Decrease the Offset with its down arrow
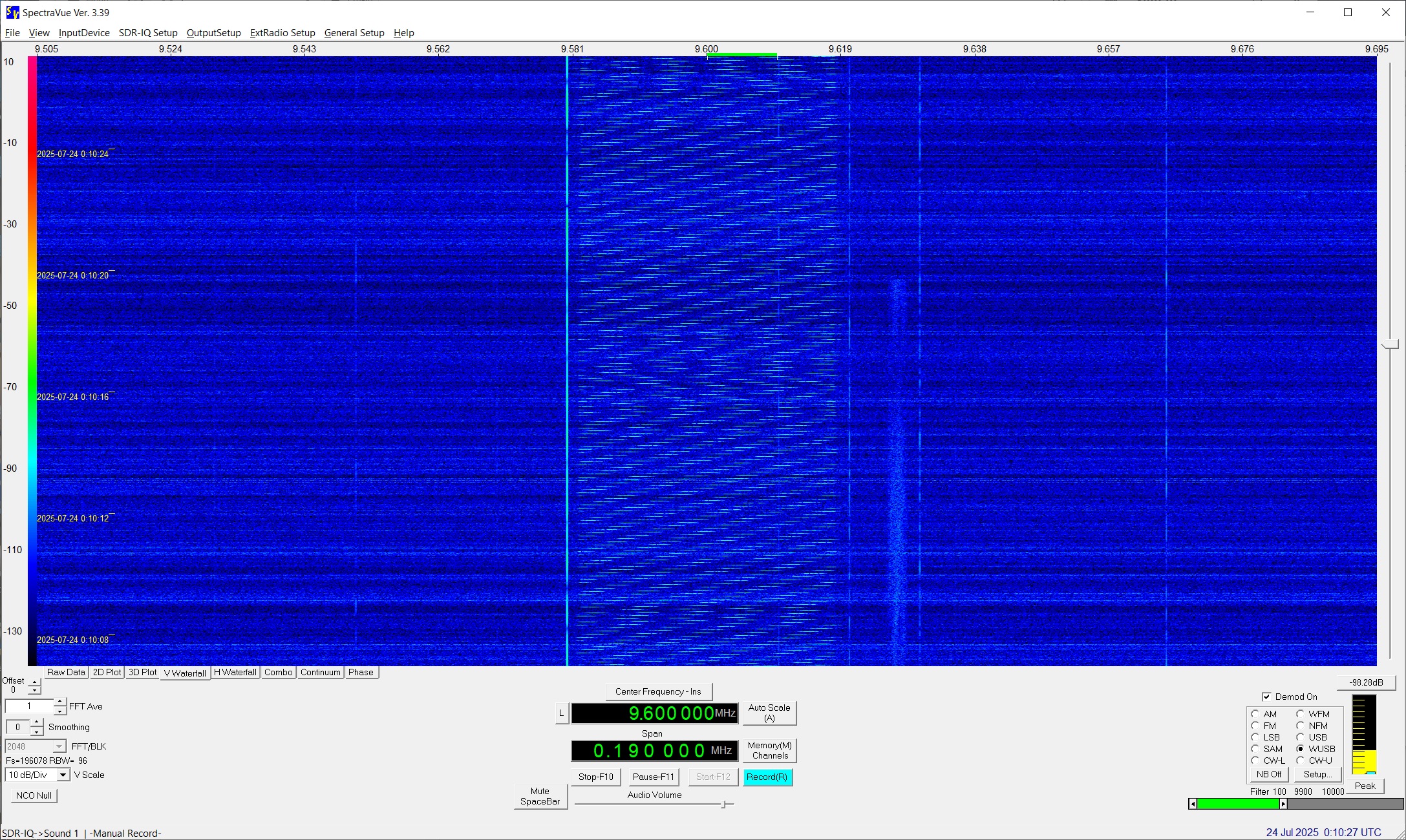This screenshot has width=1406, height=840. click(x=34, y=691)
